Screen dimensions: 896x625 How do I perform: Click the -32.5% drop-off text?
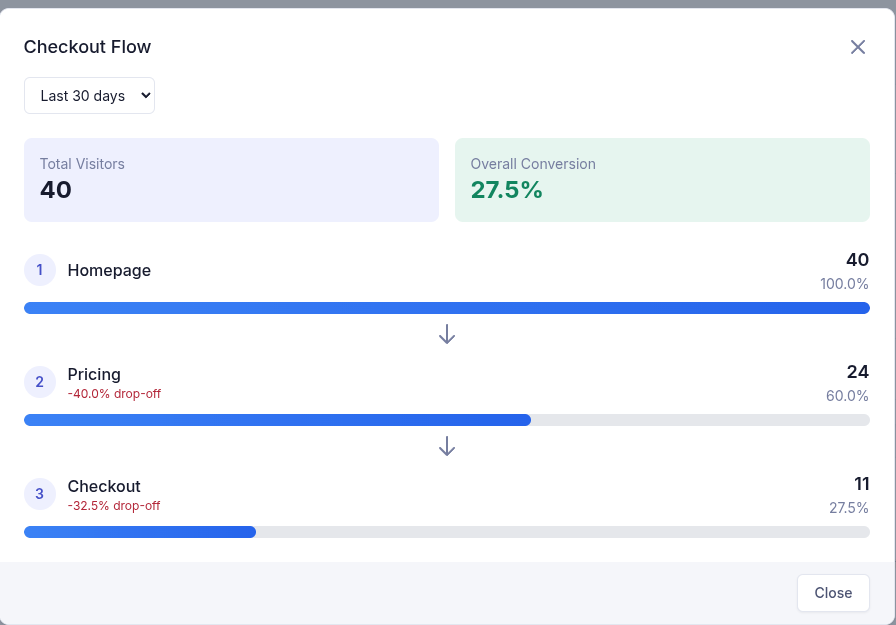114,506
